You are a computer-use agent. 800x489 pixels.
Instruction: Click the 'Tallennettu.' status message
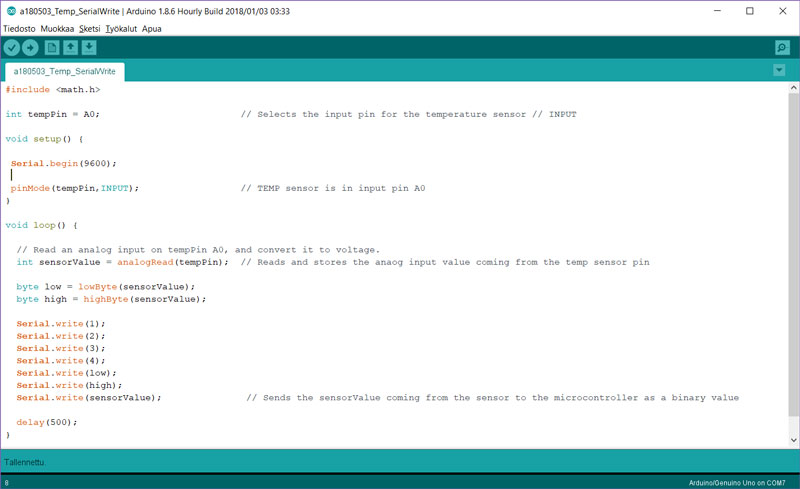click(24, 462)
